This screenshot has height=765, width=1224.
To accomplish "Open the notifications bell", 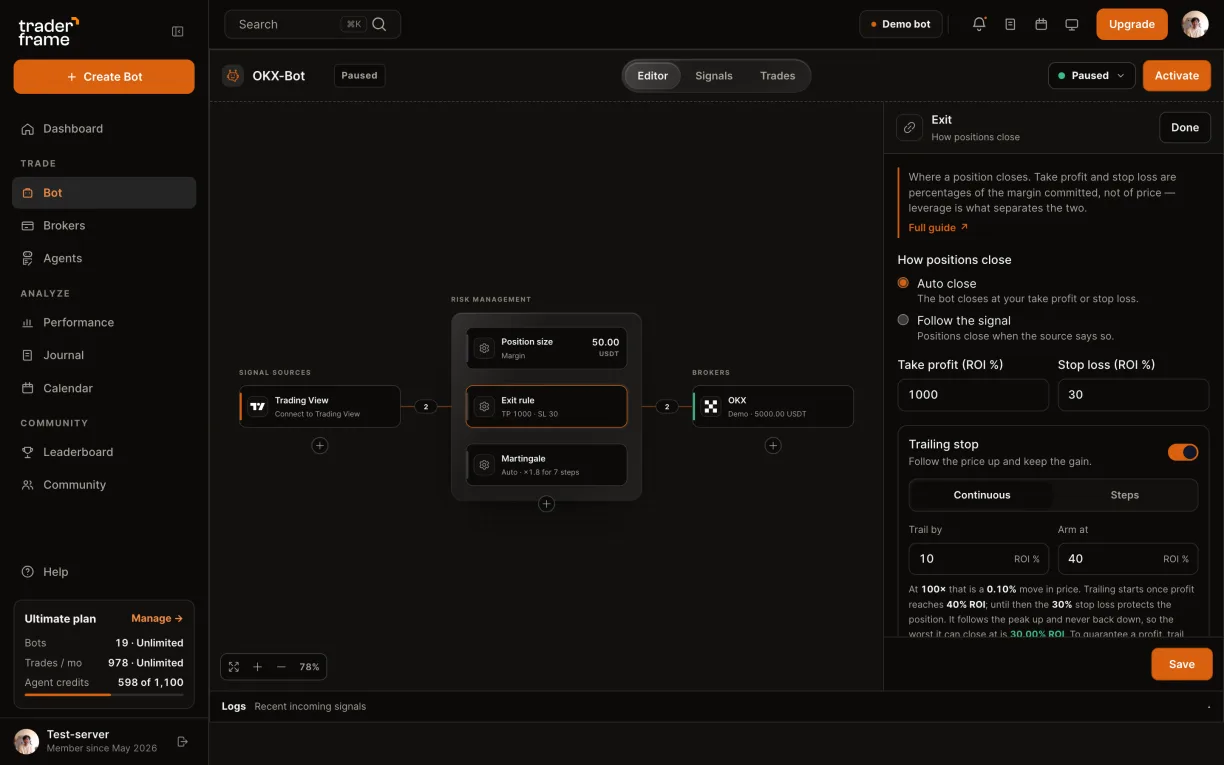I will 979,24.
